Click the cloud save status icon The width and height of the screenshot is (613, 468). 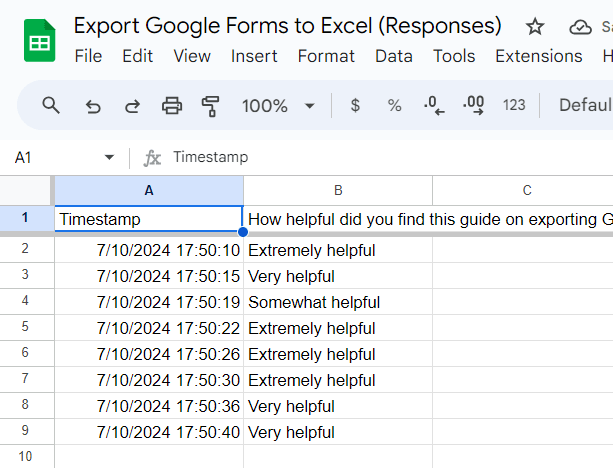[x=580, y=27]
